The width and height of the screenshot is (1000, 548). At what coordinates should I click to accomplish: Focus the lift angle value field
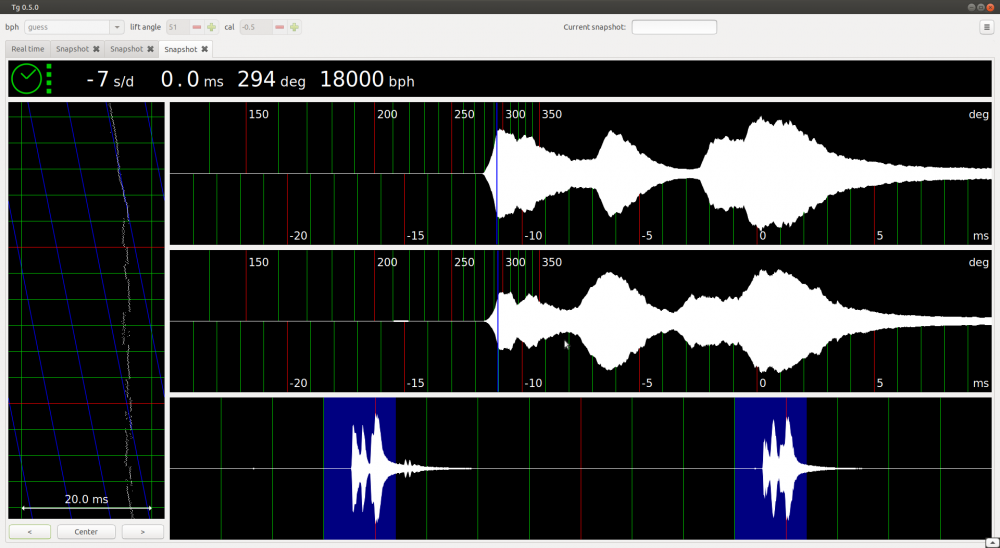[x=178, y=27]
